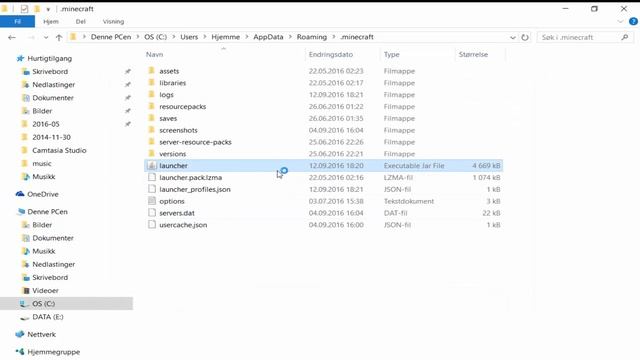This screenshot has height=360, width=640.
Task: Navigate to Users in the address bar
Action: tap(189, 37)
